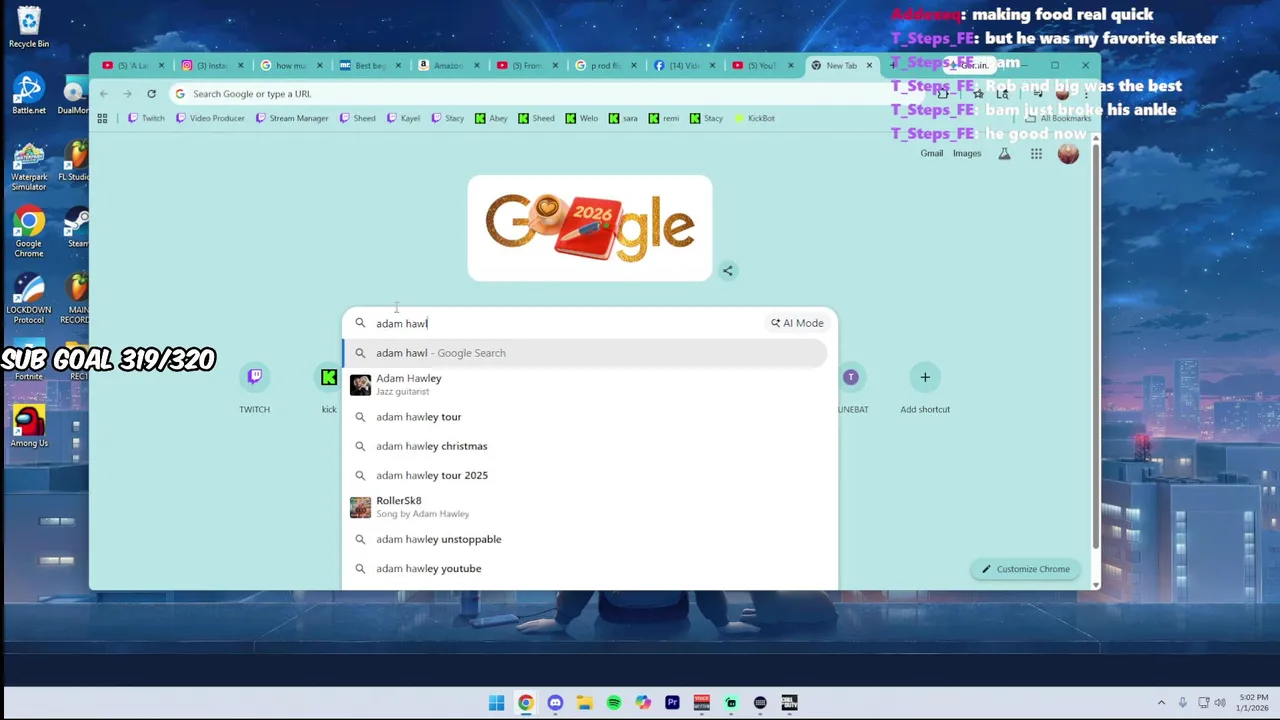Switch to the Instagram tab
The height and width of the screenshot is (720, 1280).
point(211,66)
